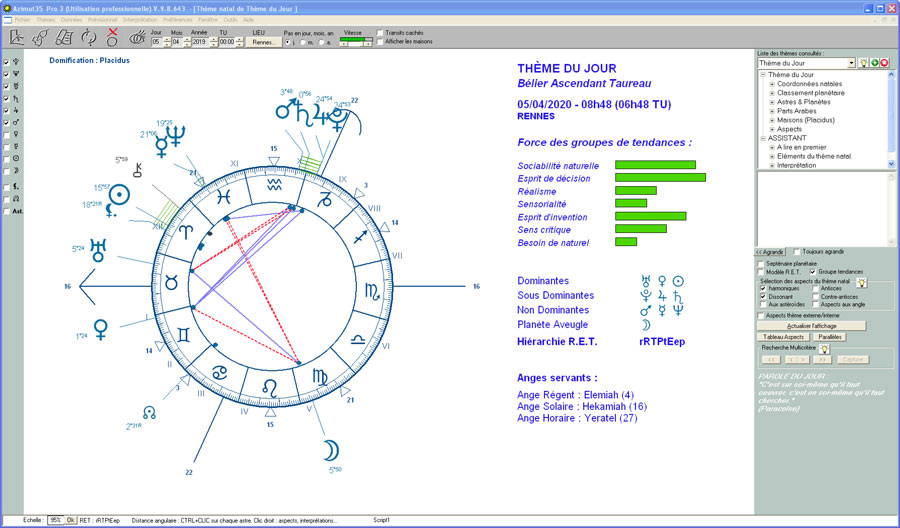Click the red X circle toolbar icon
The image size is (900, 528).
pyautogui.click(x=113, y=38)
